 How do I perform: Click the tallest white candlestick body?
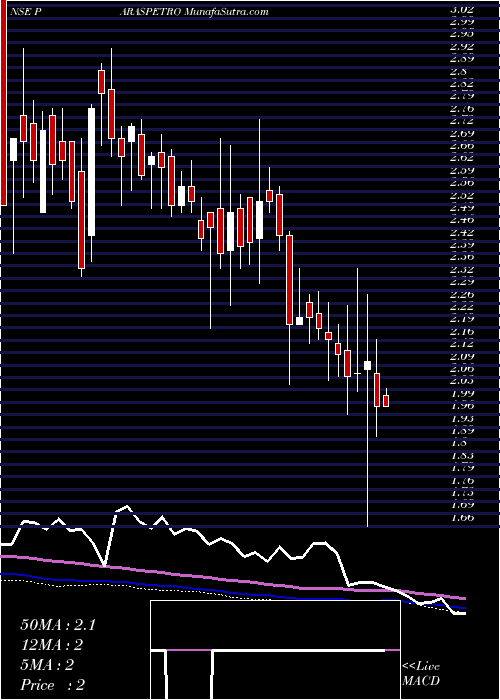tap(92, 172)
